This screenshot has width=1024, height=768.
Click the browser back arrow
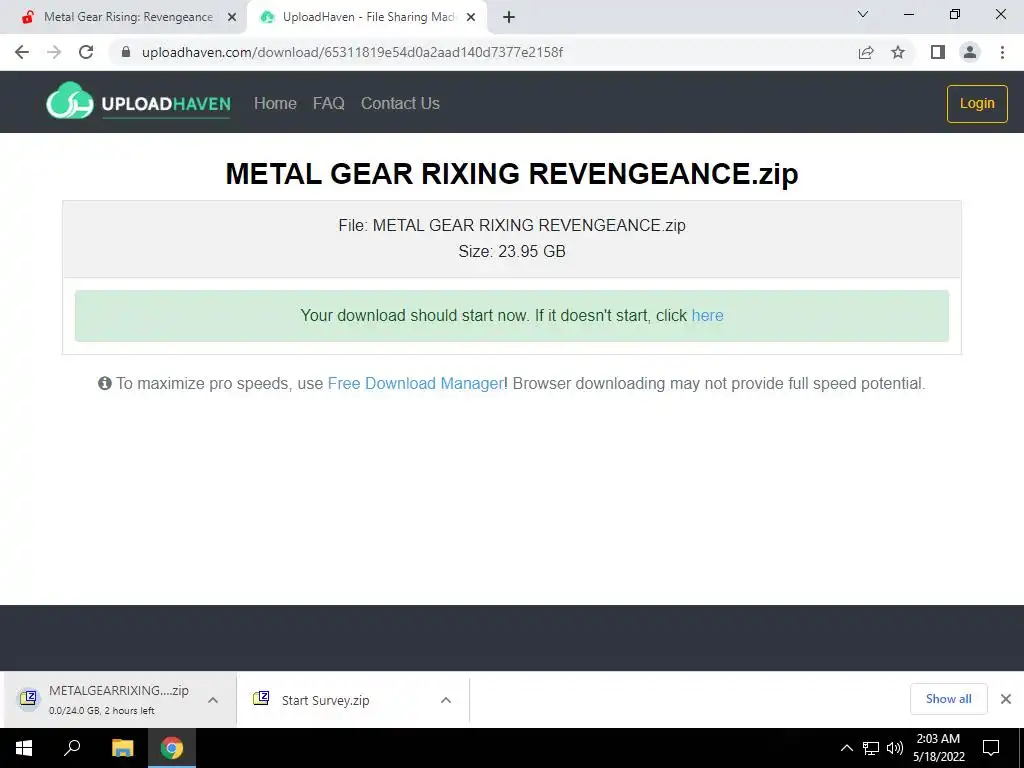pos(22,52)
